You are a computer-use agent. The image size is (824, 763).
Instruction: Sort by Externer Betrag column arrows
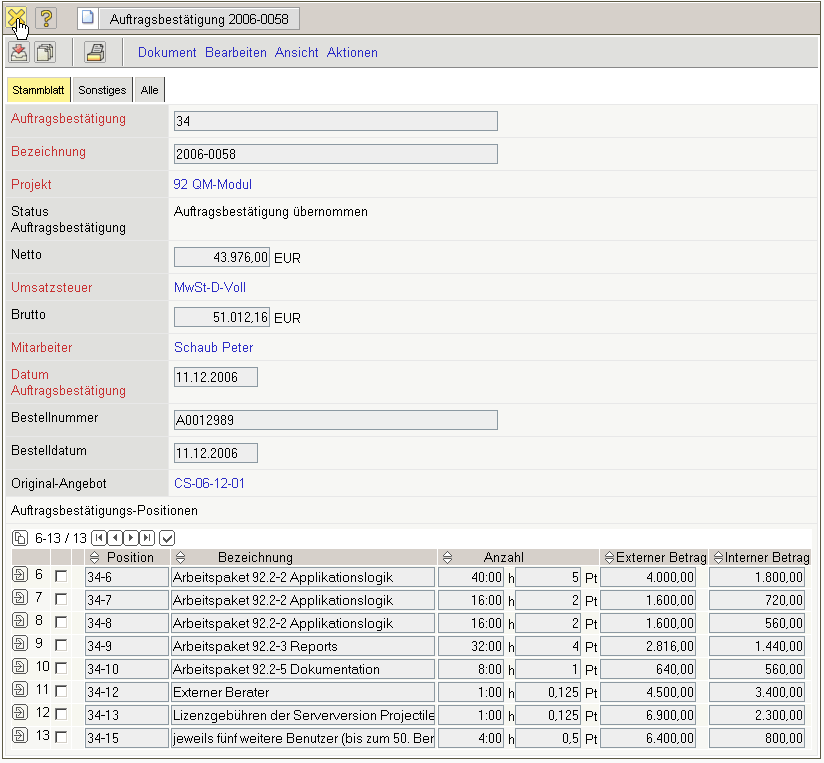[608, 557]
